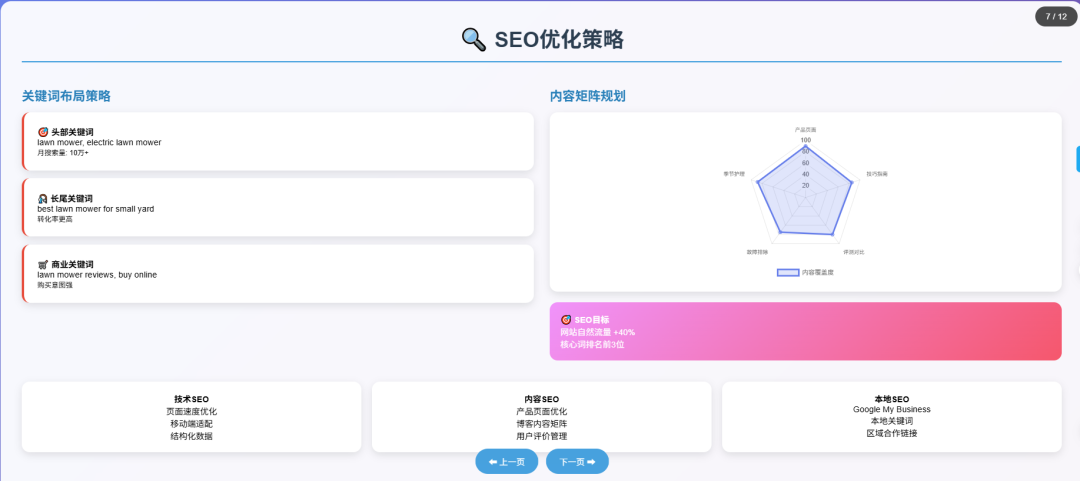Click the 核心词排名前3位 line
The height and width of the screenshot is (481, 1080).
[x=592, y=345]
